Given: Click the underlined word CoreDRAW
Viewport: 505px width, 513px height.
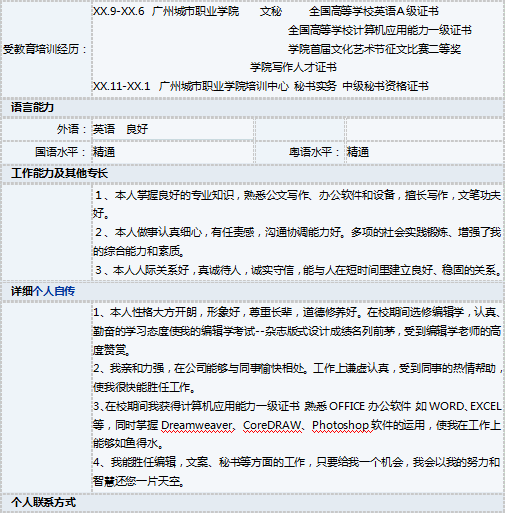Looking at the screenshot, I should pyautogui.click(x=272, y=425).
